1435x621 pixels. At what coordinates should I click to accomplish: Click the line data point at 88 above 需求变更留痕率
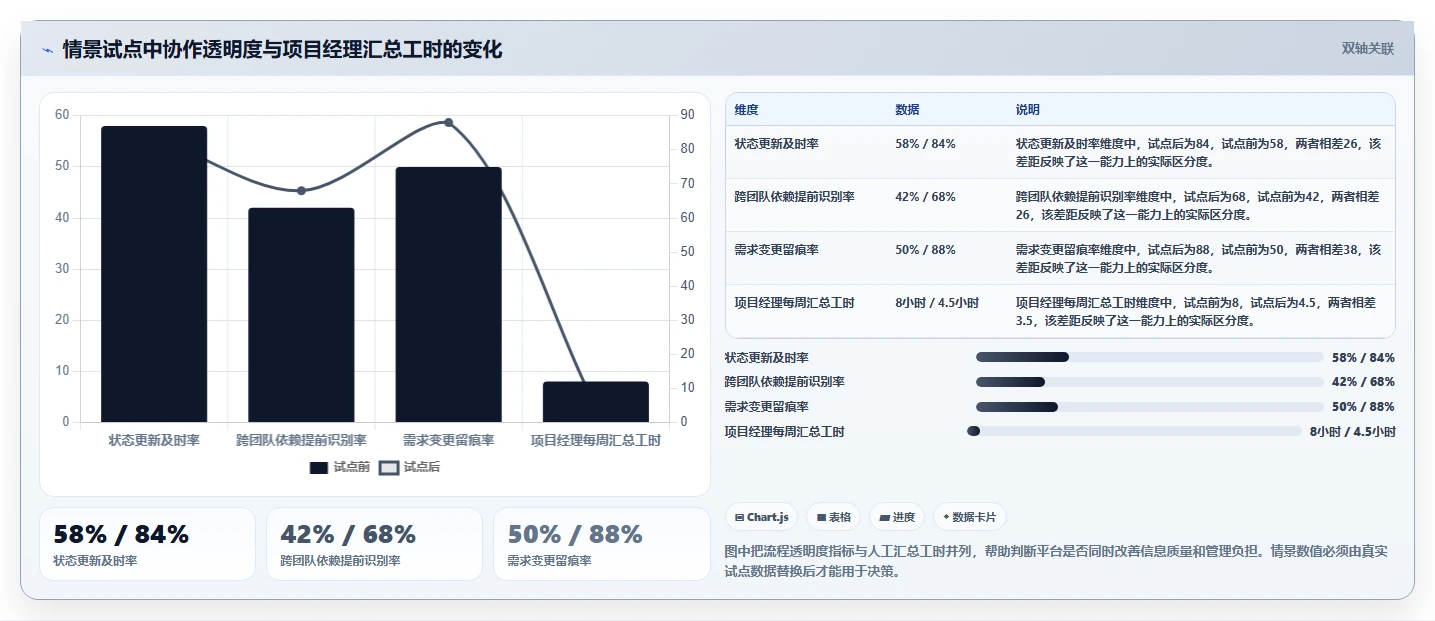pyautogui.click(x=448, y=122)
